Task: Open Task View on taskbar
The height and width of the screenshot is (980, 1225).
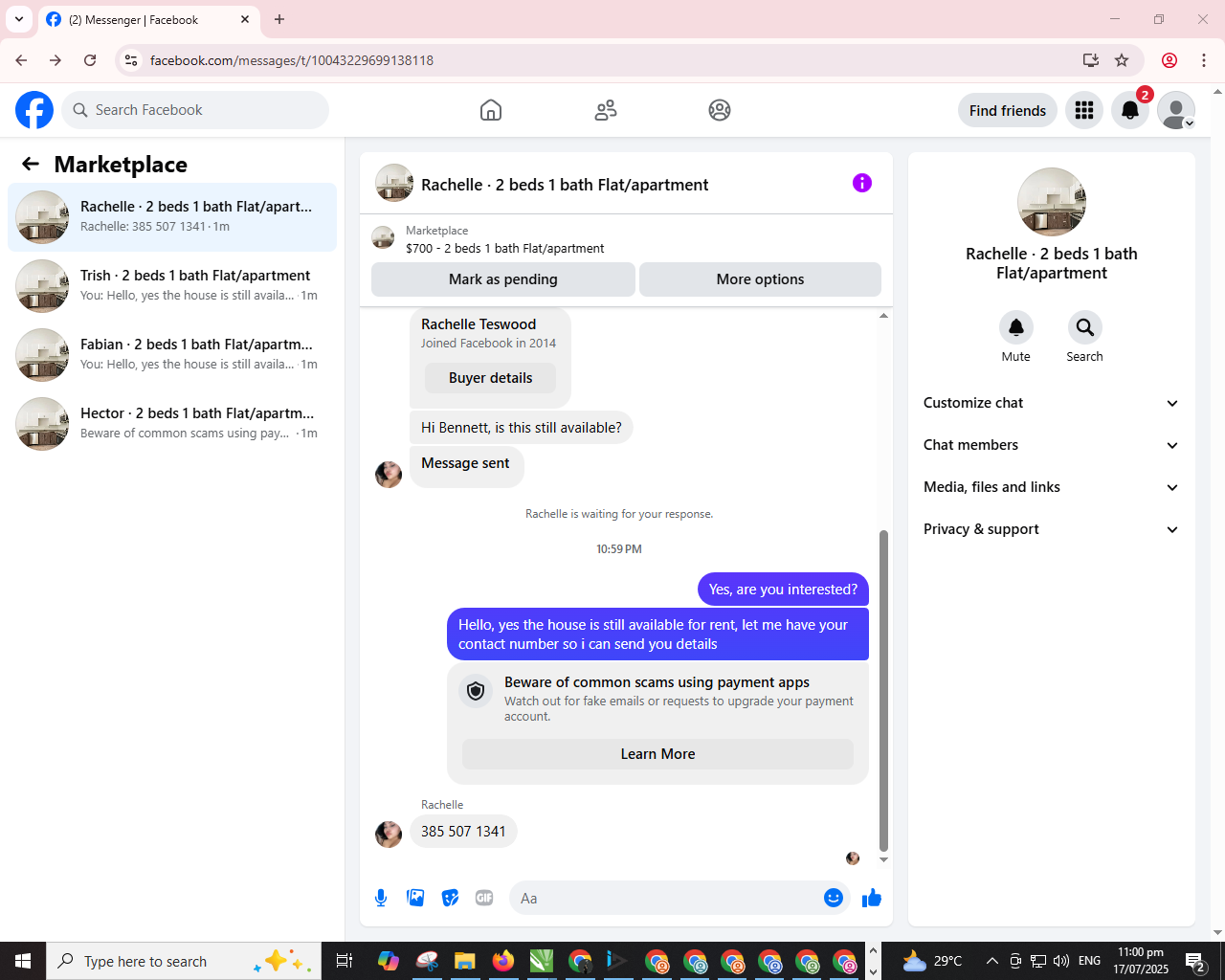Action: [345, 961]
